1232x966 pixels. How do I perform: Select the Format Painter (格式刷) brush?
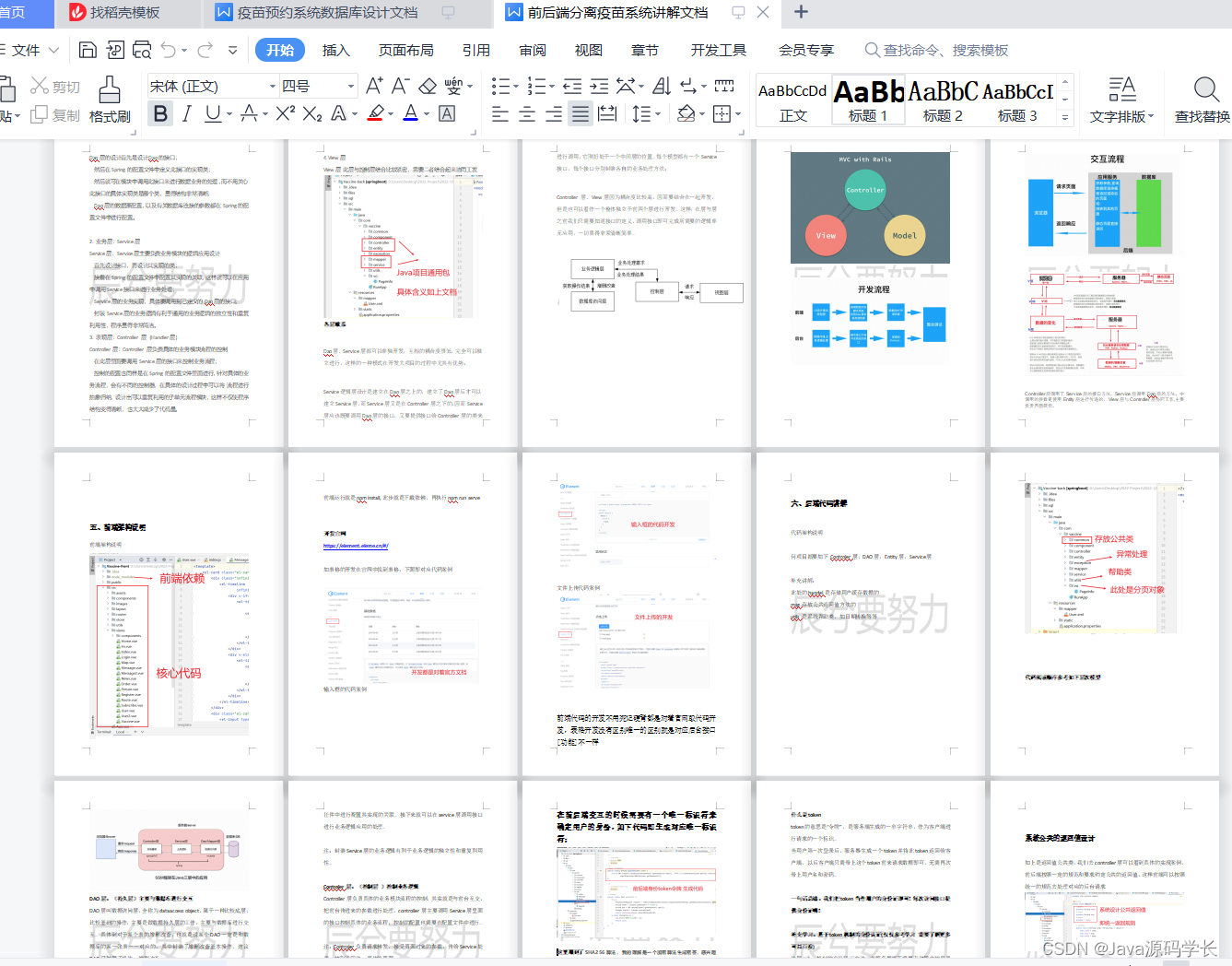pos(110,89)
